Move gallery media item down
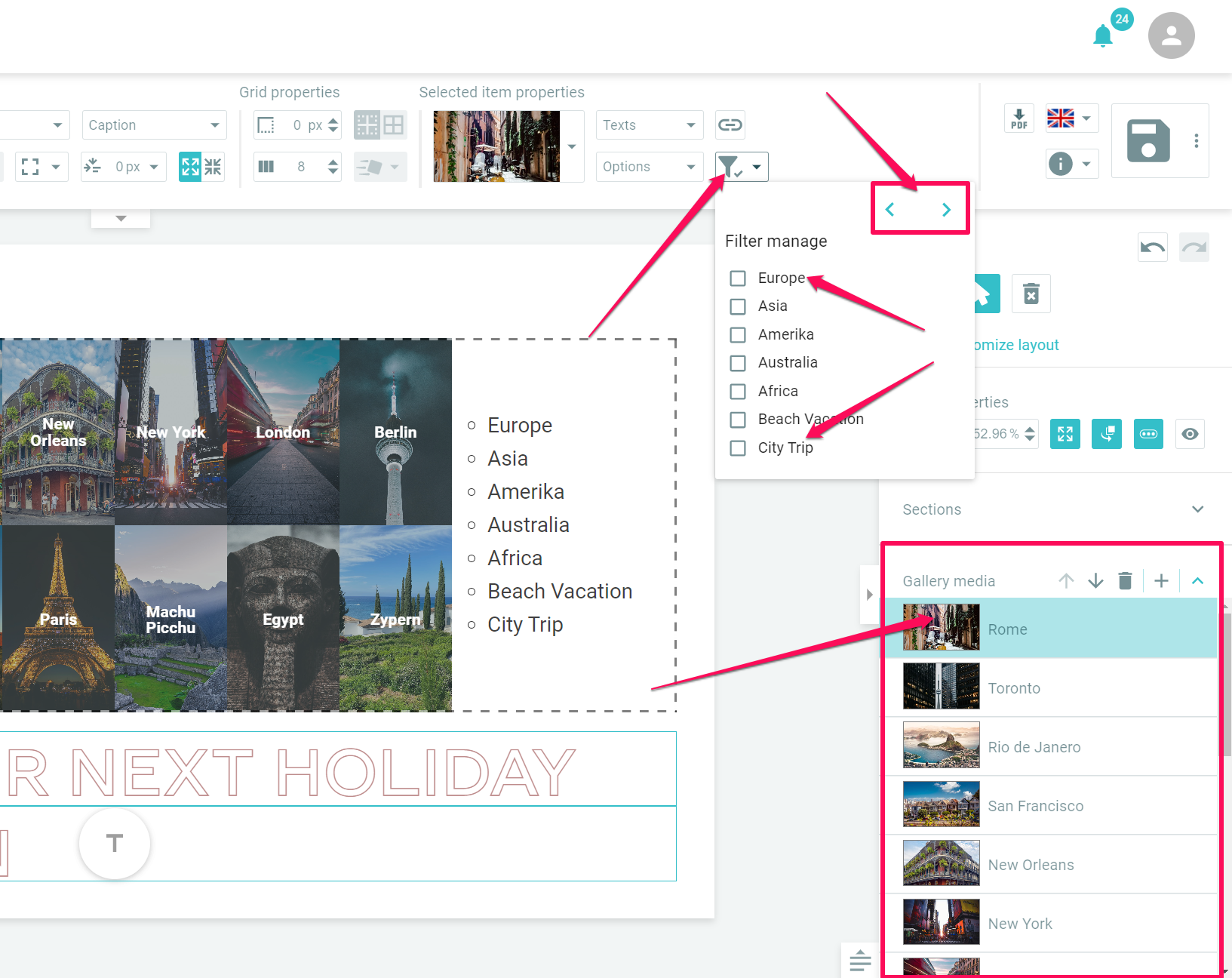 pyautogui.click(x=1095, y=580)
